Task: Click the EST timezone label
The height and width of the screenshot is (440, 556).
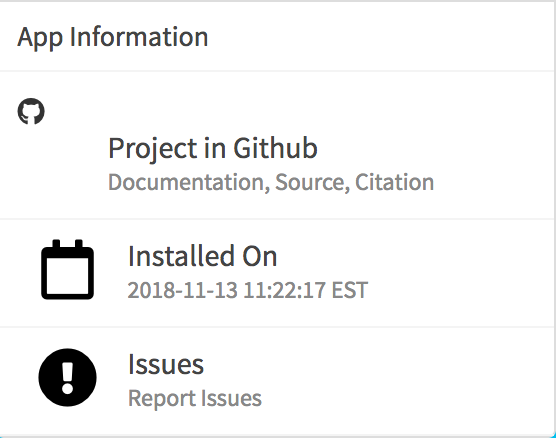Action: [350, 290]
